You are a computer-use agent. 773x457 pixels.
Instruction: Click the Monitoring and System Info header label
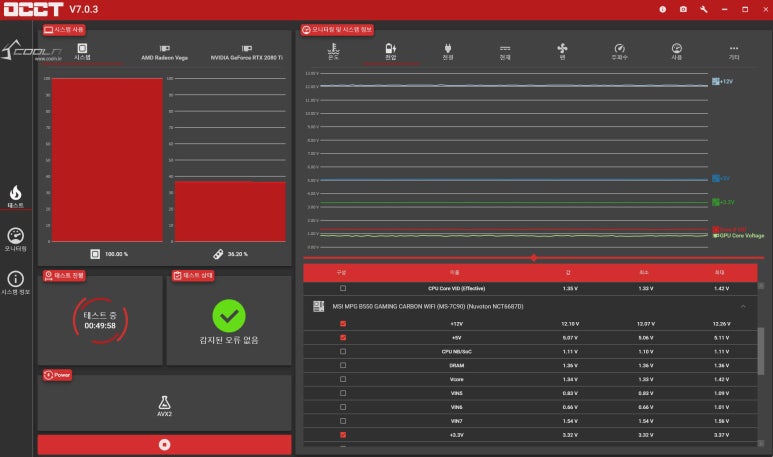coord(337,30)
